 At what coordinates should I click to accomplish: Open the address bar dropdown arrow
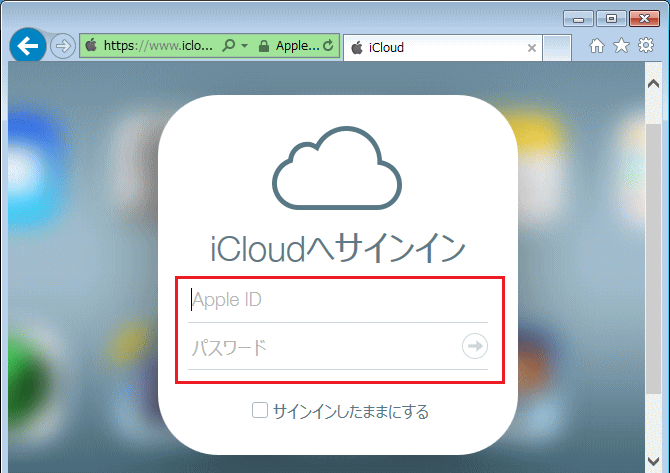[244, 45]
